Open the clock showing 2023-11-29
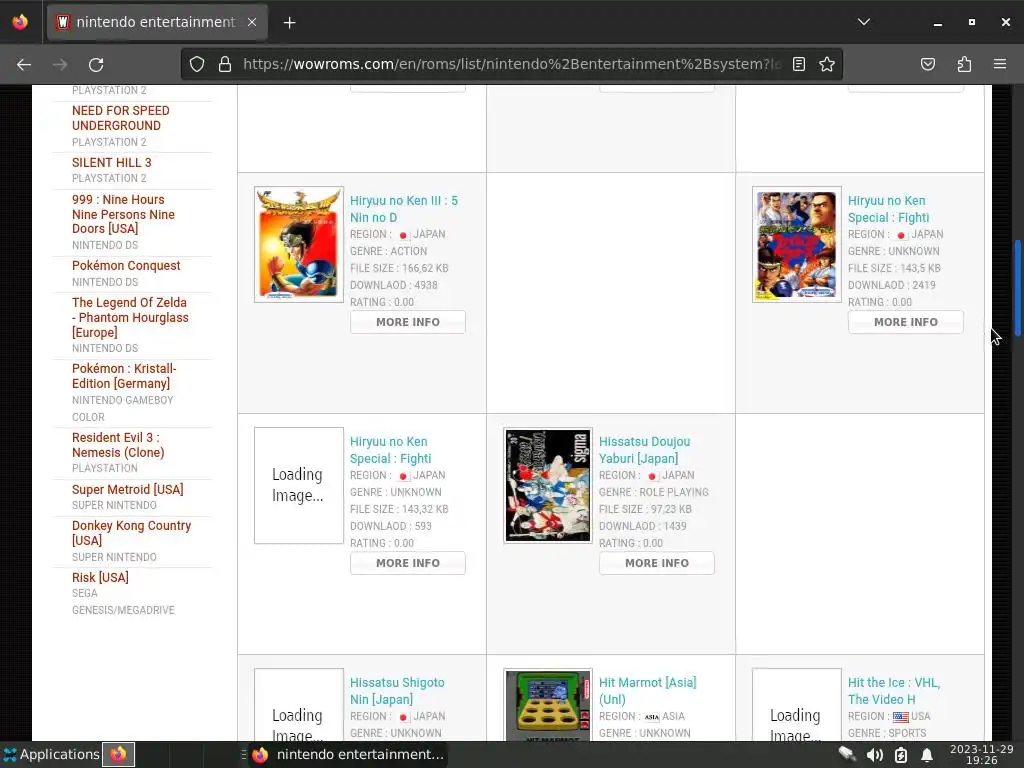 982,754
